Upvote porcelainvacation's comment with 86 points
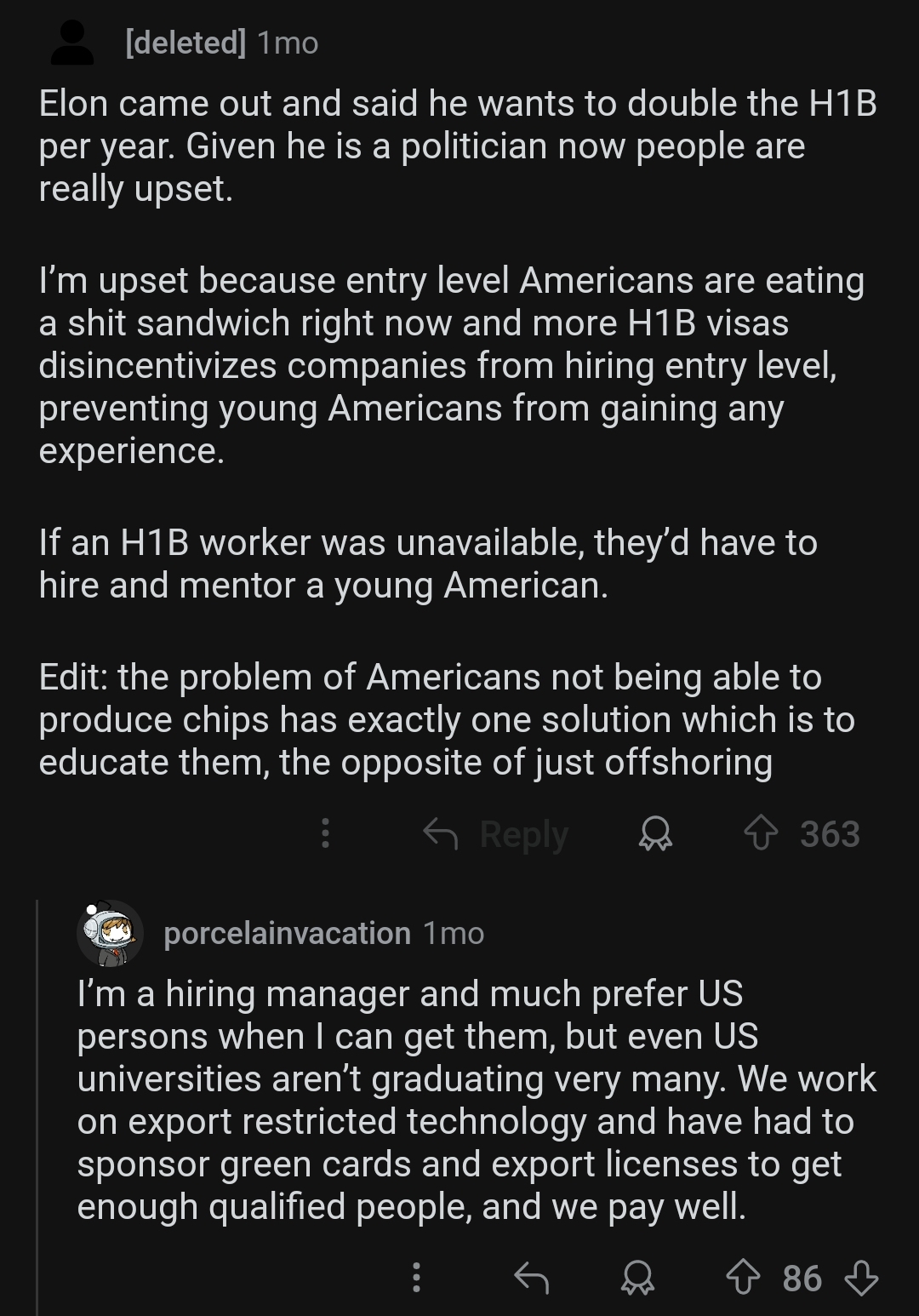The height and width of the screenshot is (1316, 919). click(x=743, y=1278)
